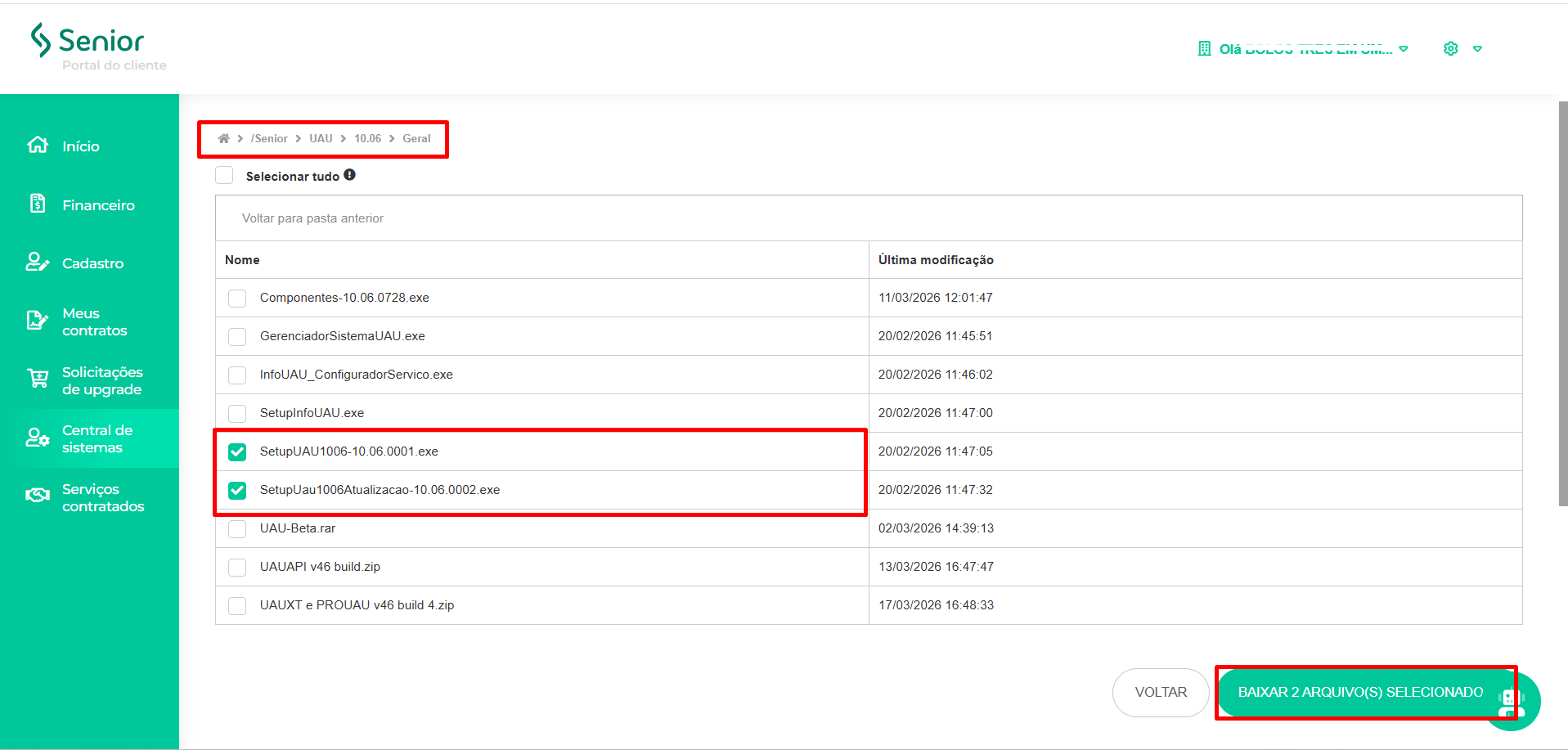Click Baixar 2 arquivo(s) selecionado button
1568x750 pixels.
1359,692
